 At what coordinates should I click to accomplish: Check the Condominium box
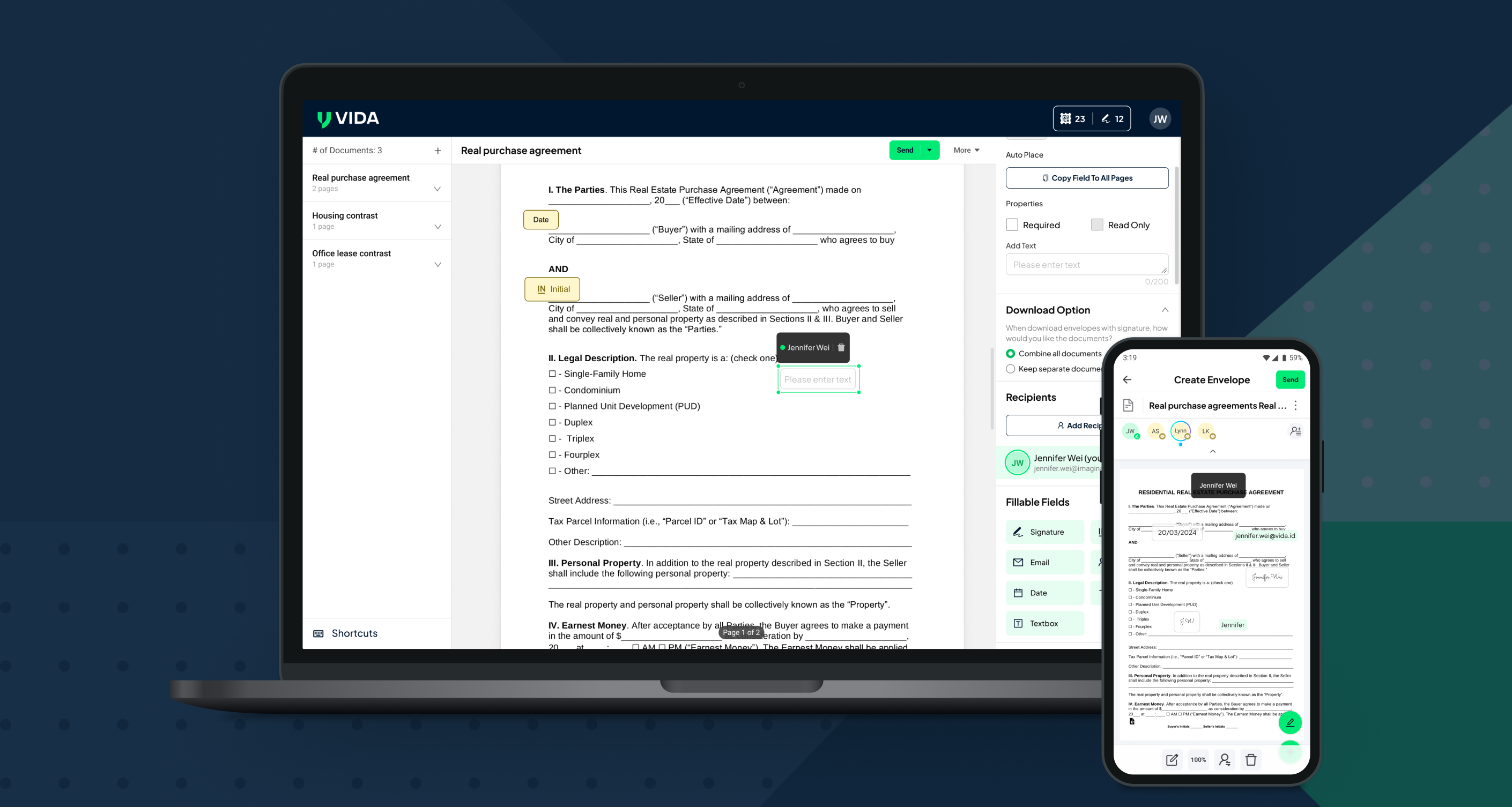tap(552, 390)
